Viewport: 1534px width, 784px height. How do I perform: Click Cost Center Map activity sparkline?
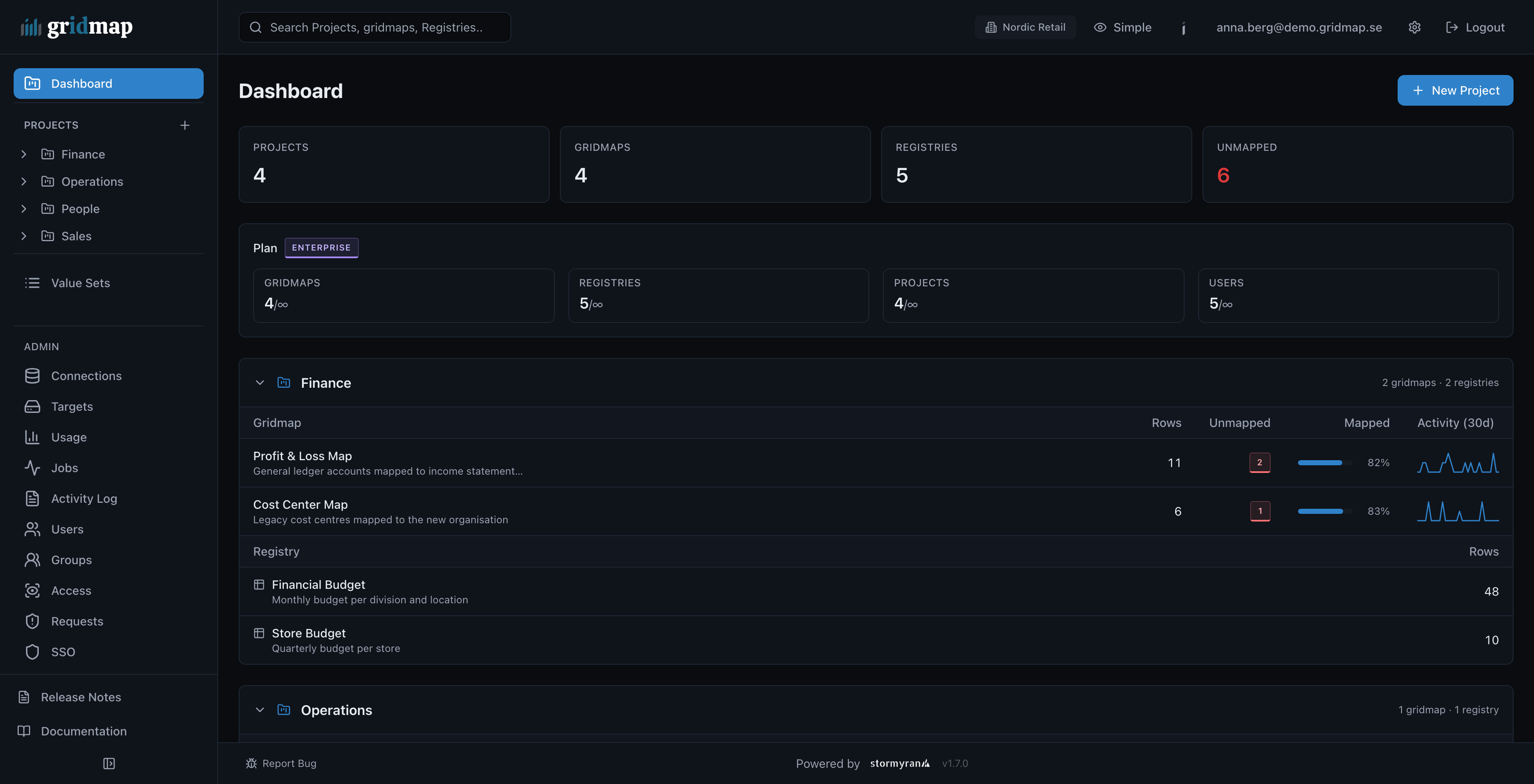pyautogui.click(x=1458, y=511)
